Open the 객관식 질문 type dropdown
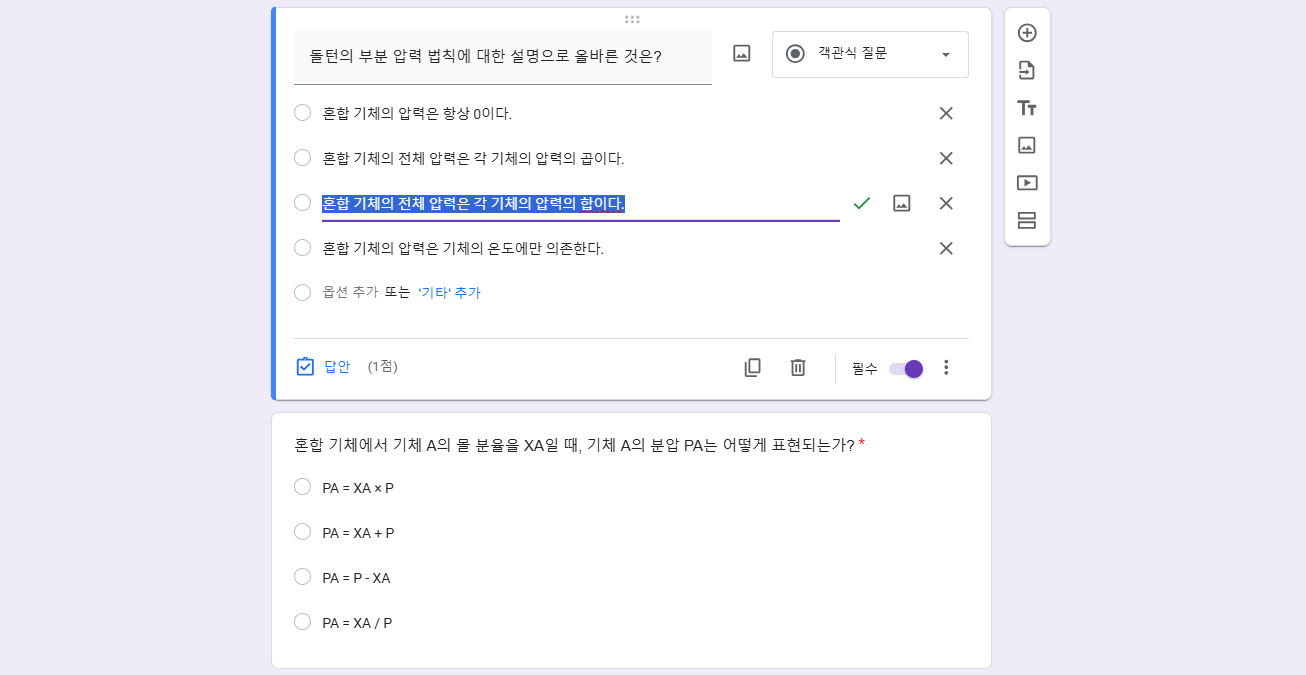 coord(870,54)
